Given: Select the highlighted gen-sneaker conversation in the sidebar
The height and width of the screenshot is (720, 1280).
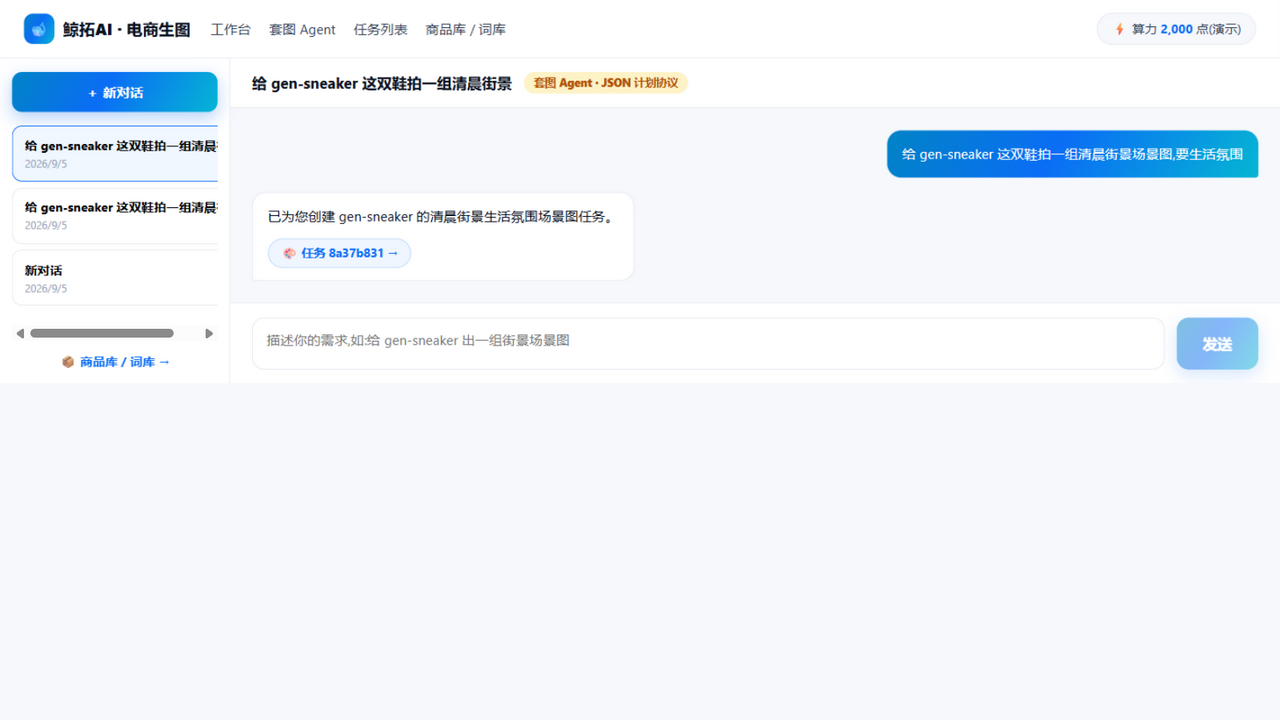Looking at the screenshot, I should [115, 154].
